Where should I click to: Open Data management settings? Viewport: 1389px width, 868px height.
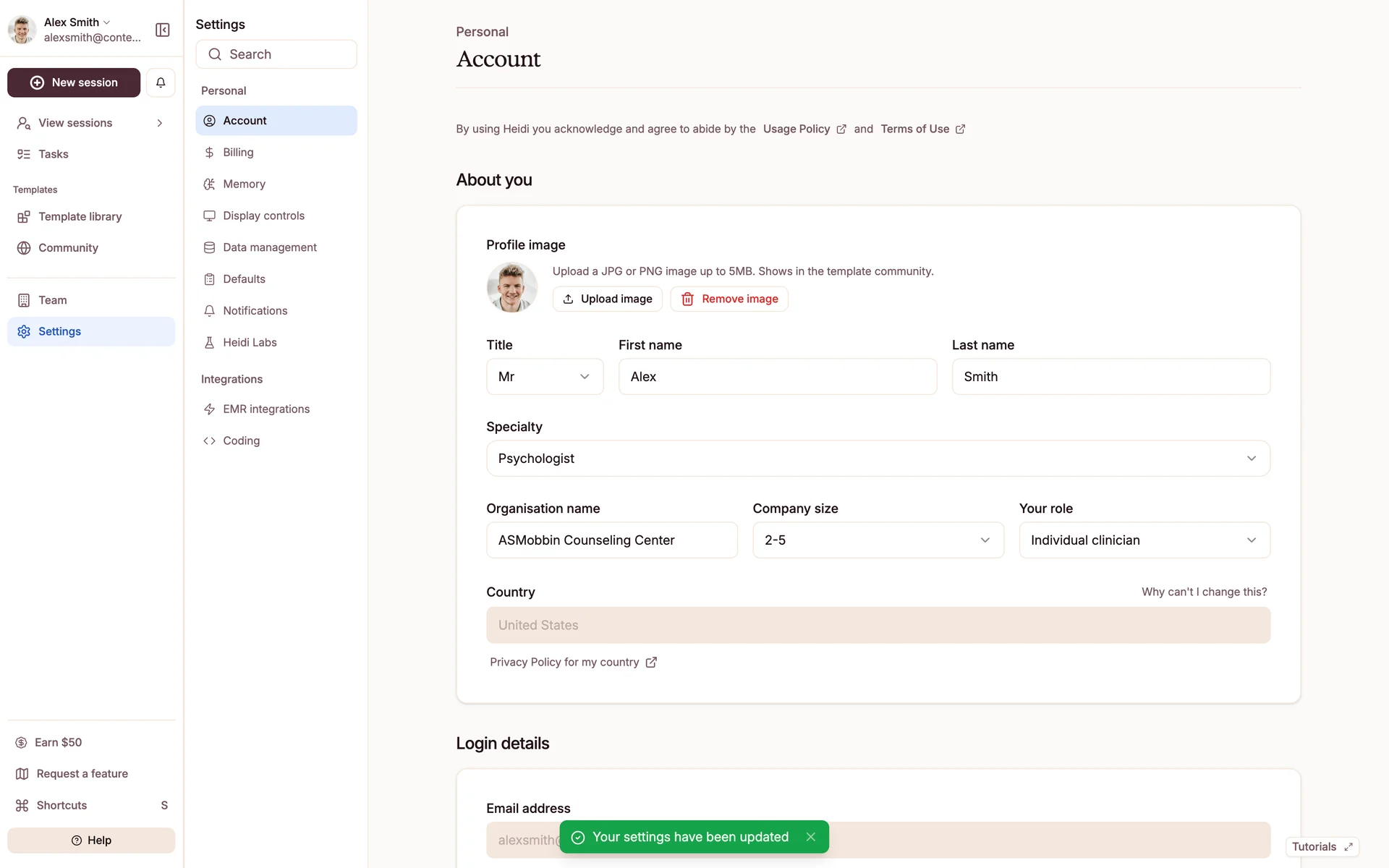(x=269, y=247)
